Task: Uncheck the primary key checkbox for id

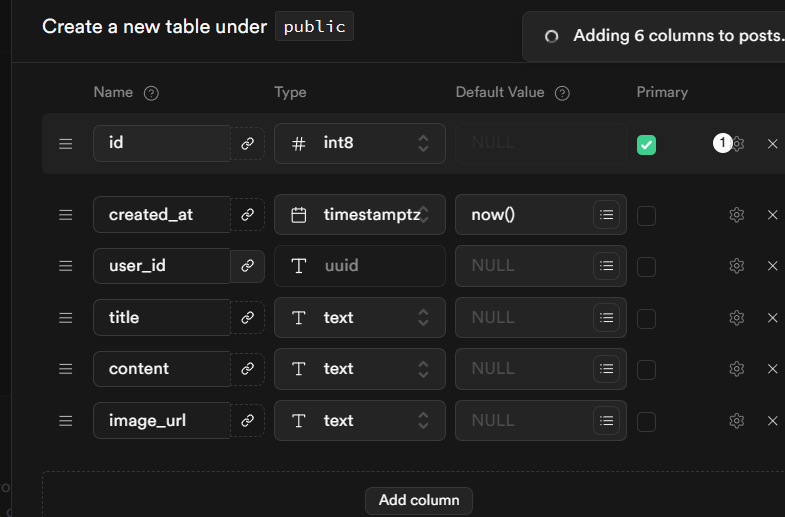Action: [647, 145]
